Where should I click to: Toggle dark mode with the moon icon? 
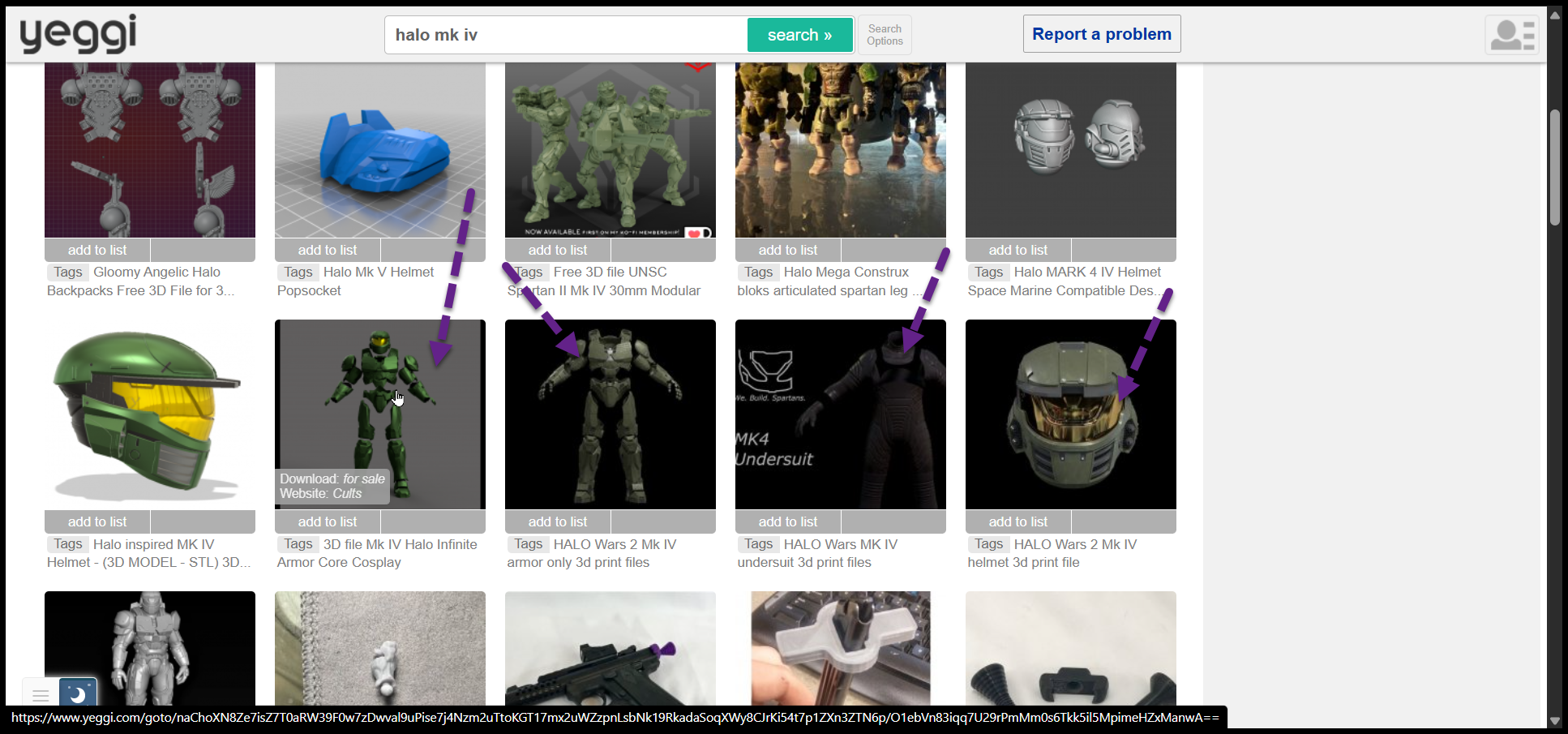coord(78,694)
